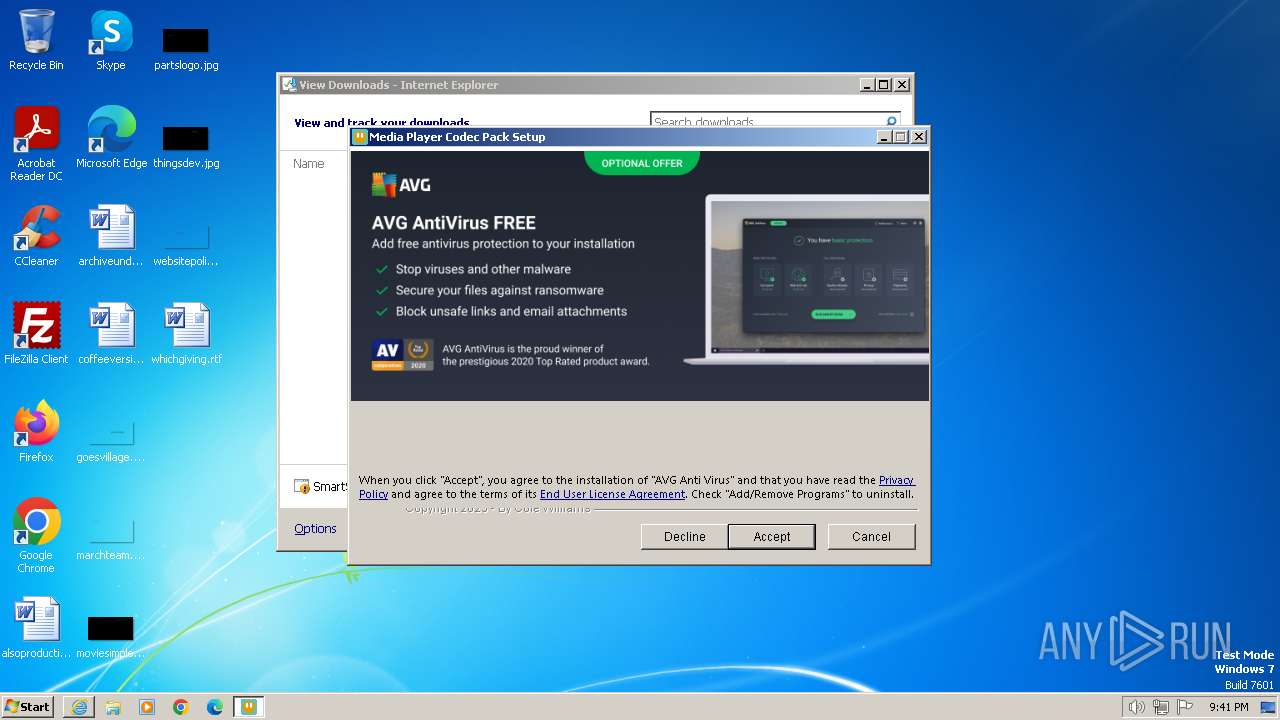The width and height of the screenshot is (1280, 720).
Task: Open Acrobat Reader DC desktop shortcut
Action: [36, 143]
